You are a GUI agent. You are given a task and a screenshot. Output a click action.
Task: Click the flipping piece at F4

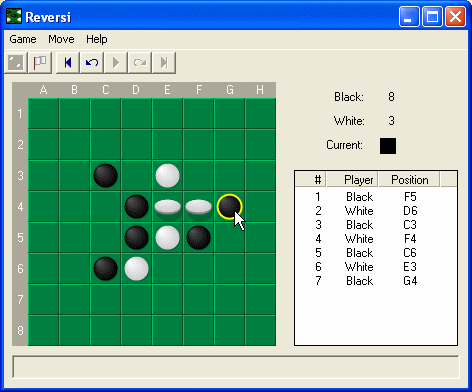198,207
